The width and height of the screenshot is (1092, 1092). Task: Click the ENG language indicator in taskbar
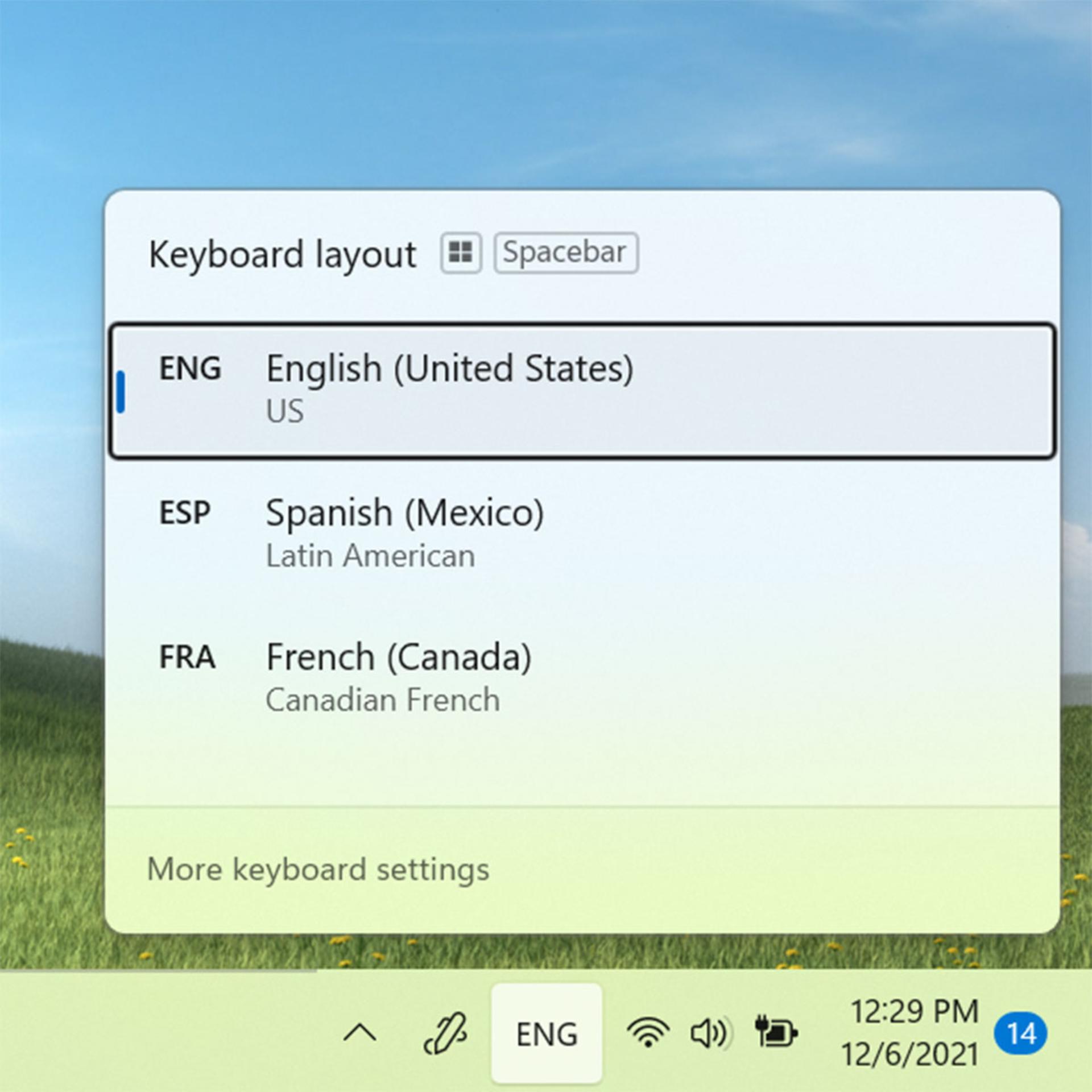(x=547, y=1033)
